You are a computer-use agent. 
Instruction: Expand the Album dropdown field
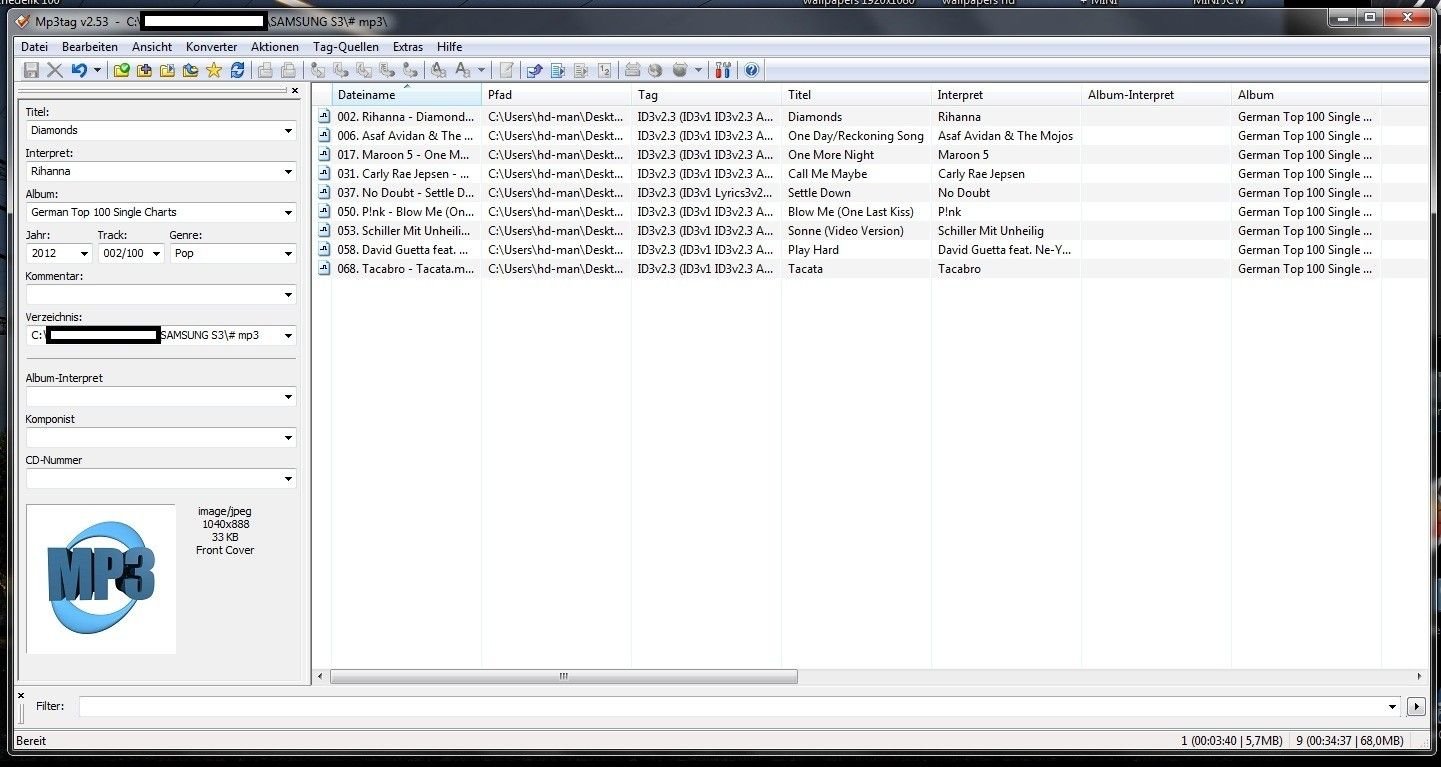click(x=288, y=213)
